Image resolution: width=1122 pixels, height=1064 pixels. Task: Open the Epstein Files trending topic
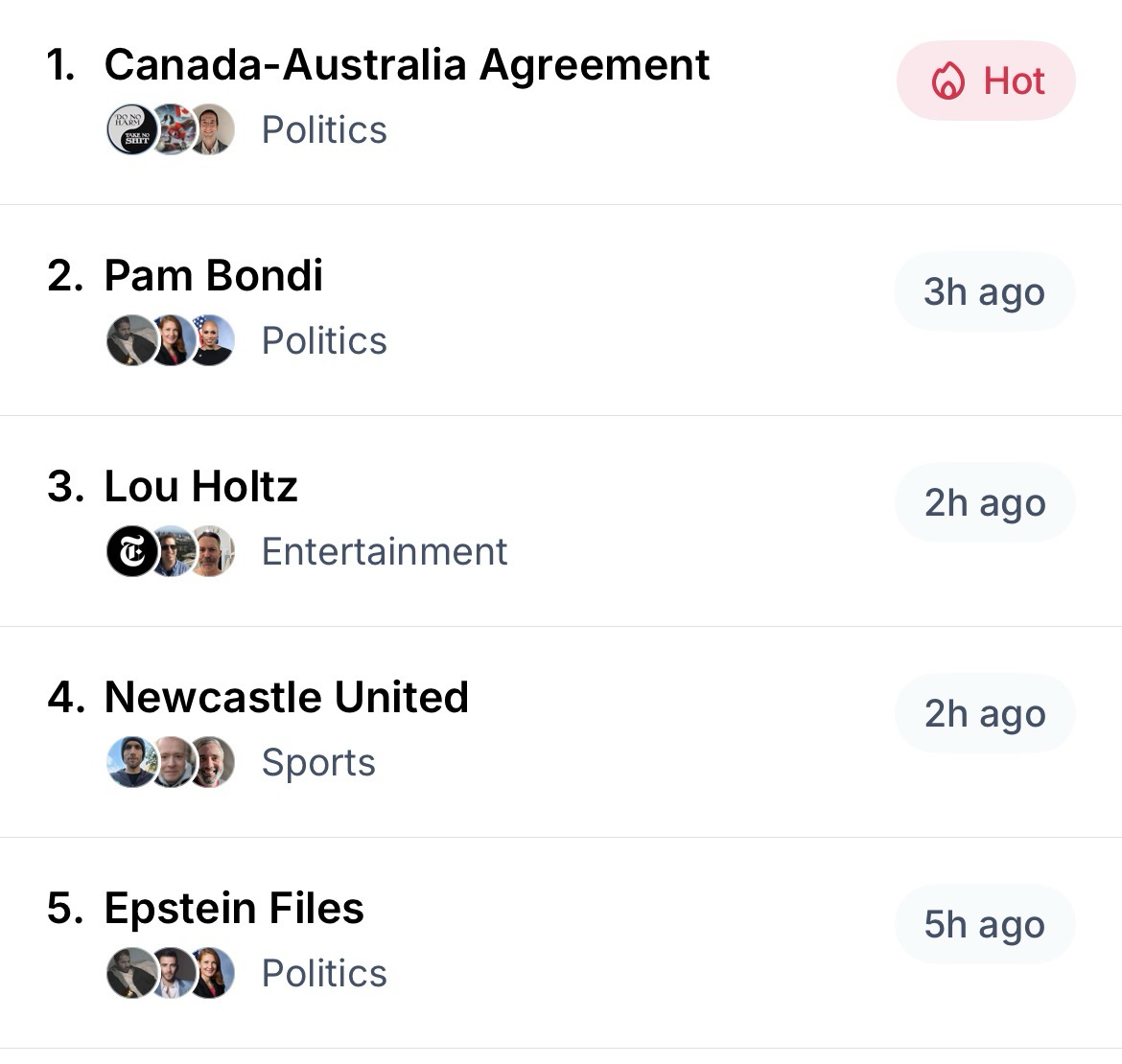(x=234, y=909)
